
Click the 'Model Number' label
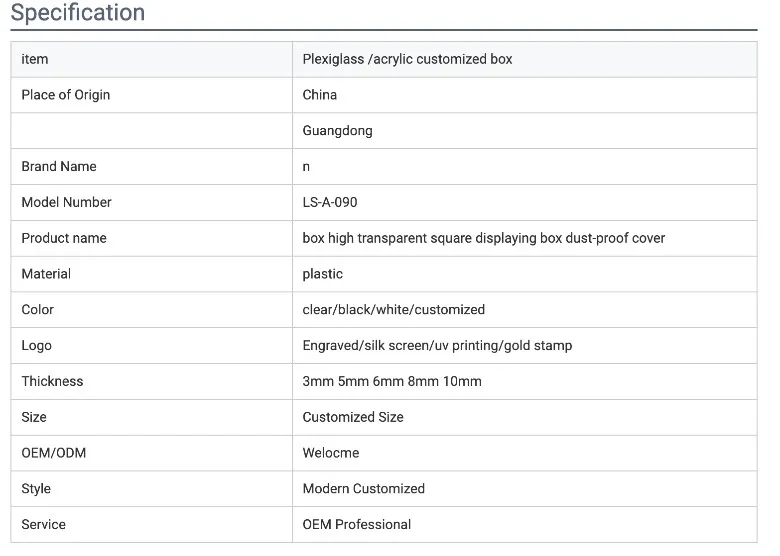[66, 202]
